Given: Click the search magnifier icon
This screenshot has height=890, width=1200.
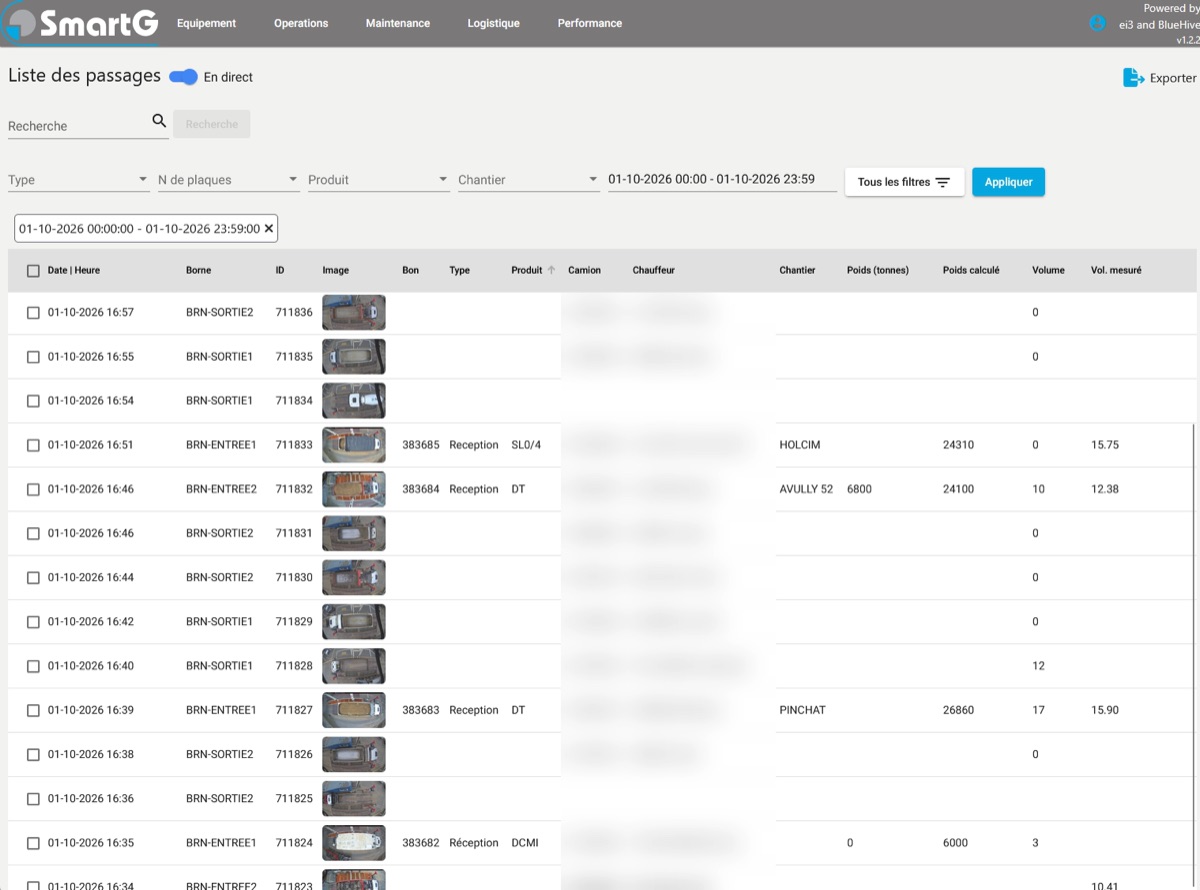Looking at the screenshot, I should 159,121.
